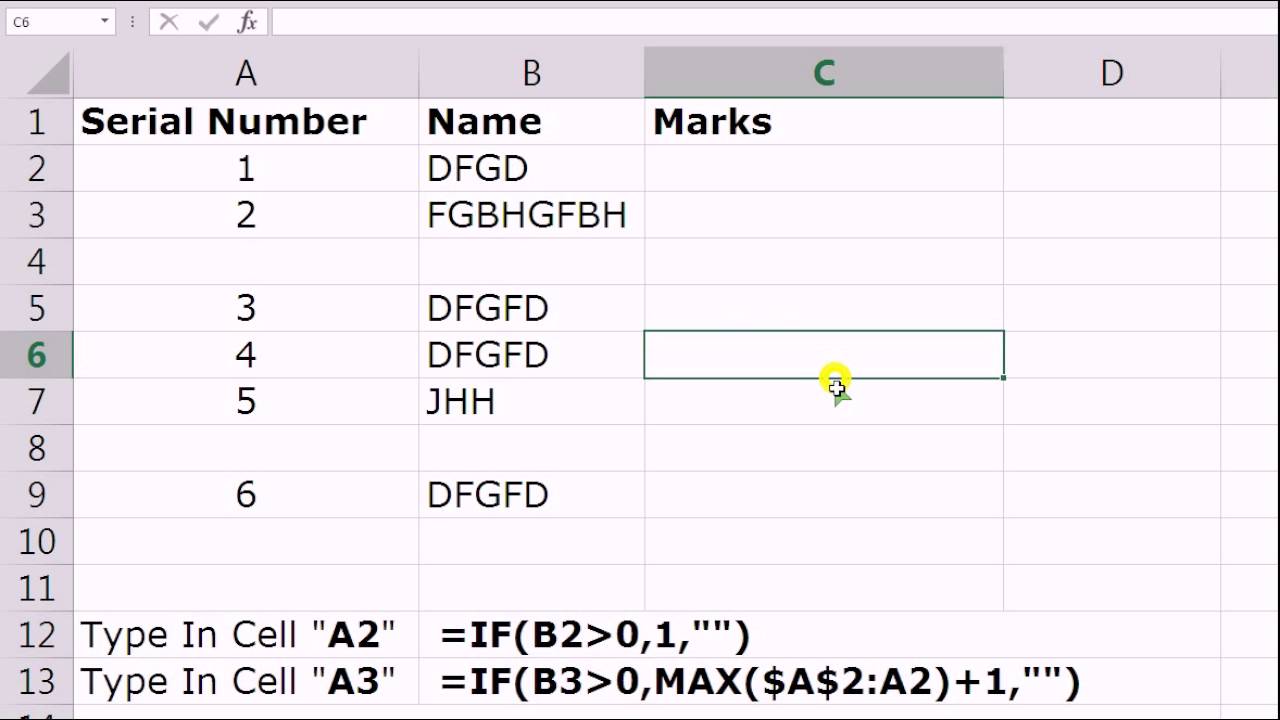Click the formula bar options dots handle
Screen dimensions: 1280x720
132,21
